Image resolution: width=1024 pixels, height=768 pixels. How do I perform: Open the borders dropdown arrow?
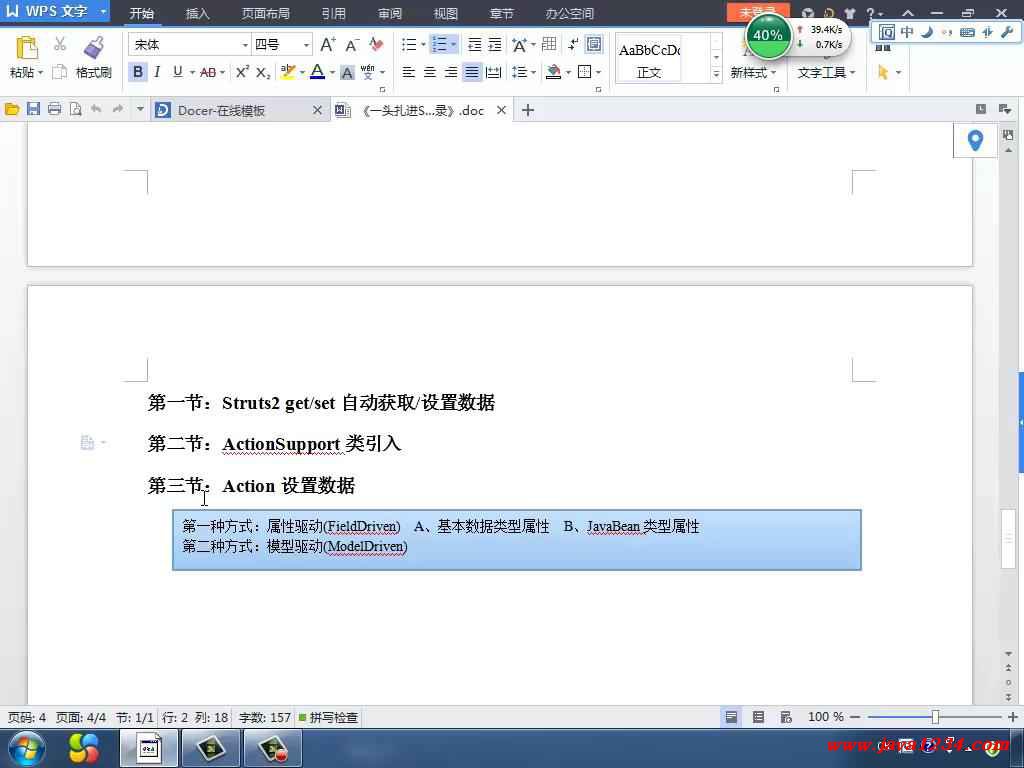click(x=599, y=72)
